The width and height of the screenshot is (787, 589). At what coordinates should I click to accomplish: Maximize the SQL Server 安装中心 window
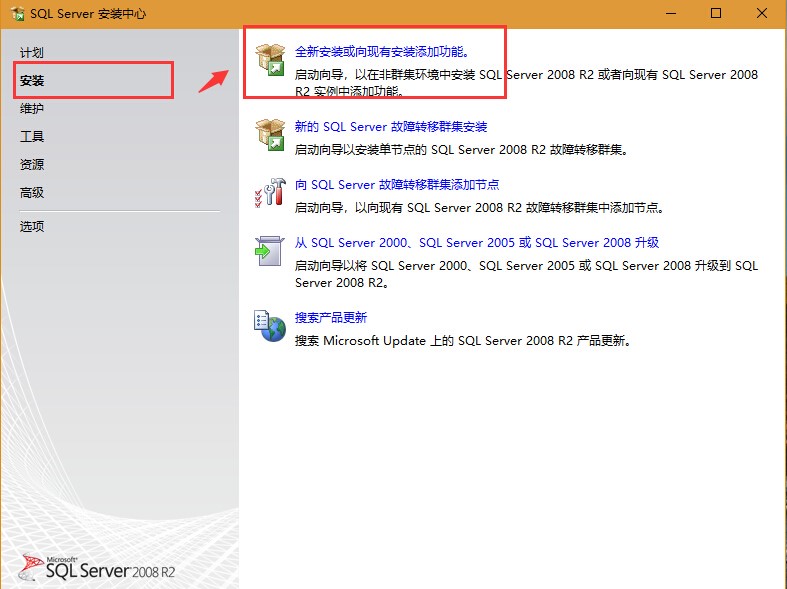[x=716, y=14]
